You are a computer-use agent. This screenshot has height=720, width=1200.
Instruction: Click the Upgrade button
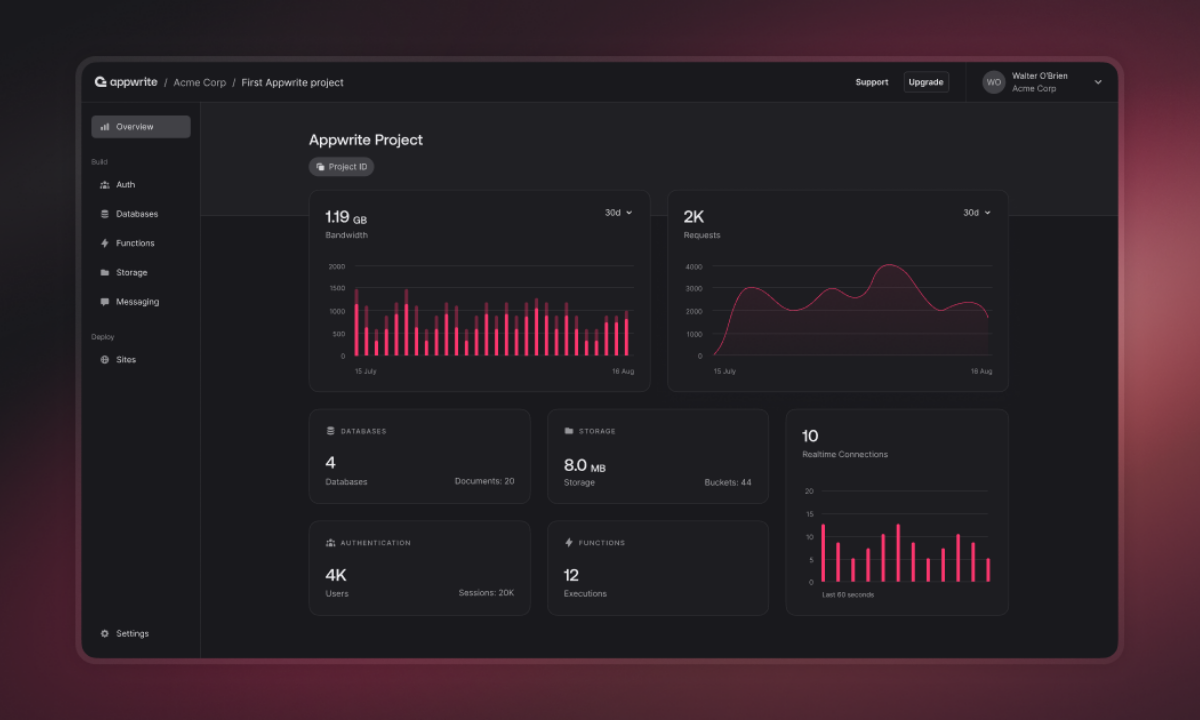click(x=926, y=82)
